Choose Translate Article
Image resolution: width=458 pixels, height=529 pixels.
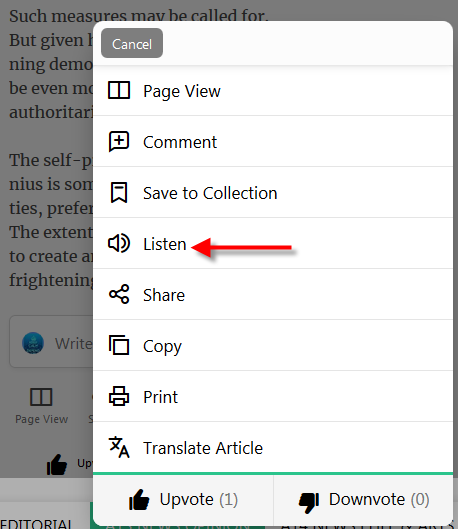pyautogui.click(x=273, y=447)
